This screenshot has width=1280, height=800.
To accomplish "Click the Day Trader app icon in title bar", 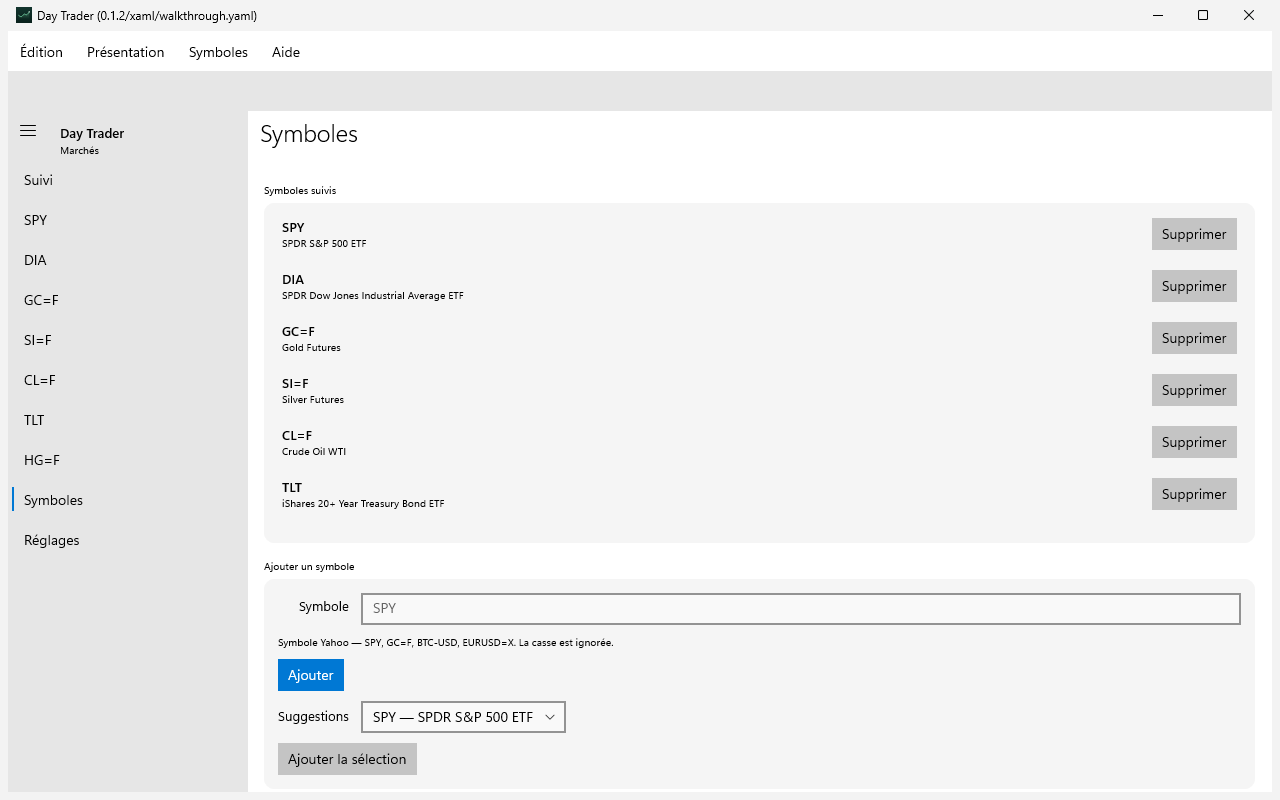I will tap(24, 15).
